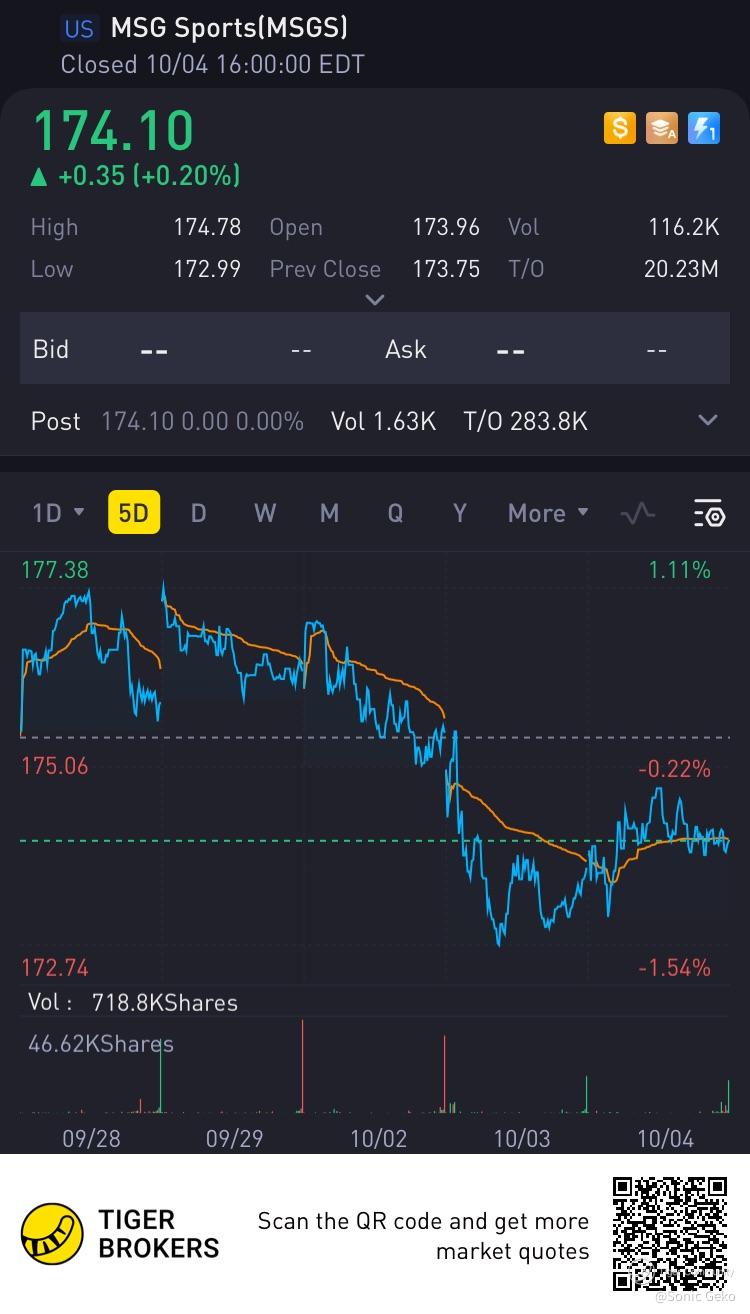The image size is (750, 1314).
Task: Select the yearly Y chart tab
Action: point(460,514)
